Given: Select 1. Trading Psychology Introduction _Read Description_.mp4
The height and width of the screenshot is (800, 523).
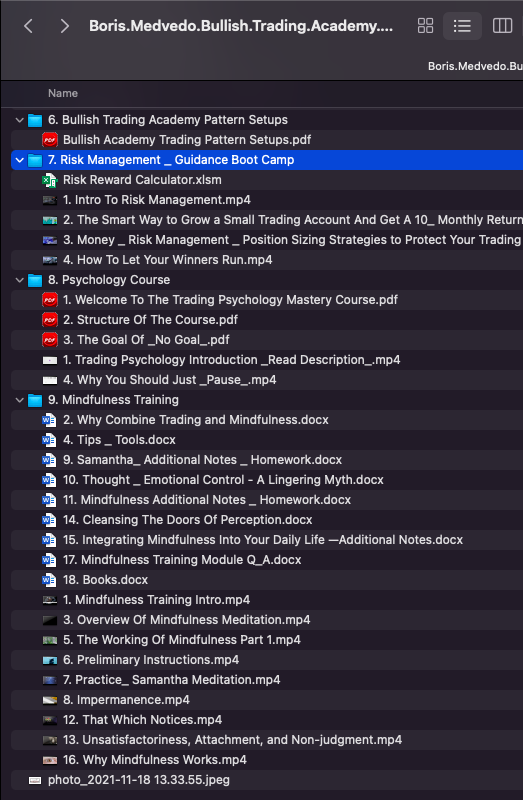Looking at the screenshot, I should pyautogui.click(x=231, y=360).
